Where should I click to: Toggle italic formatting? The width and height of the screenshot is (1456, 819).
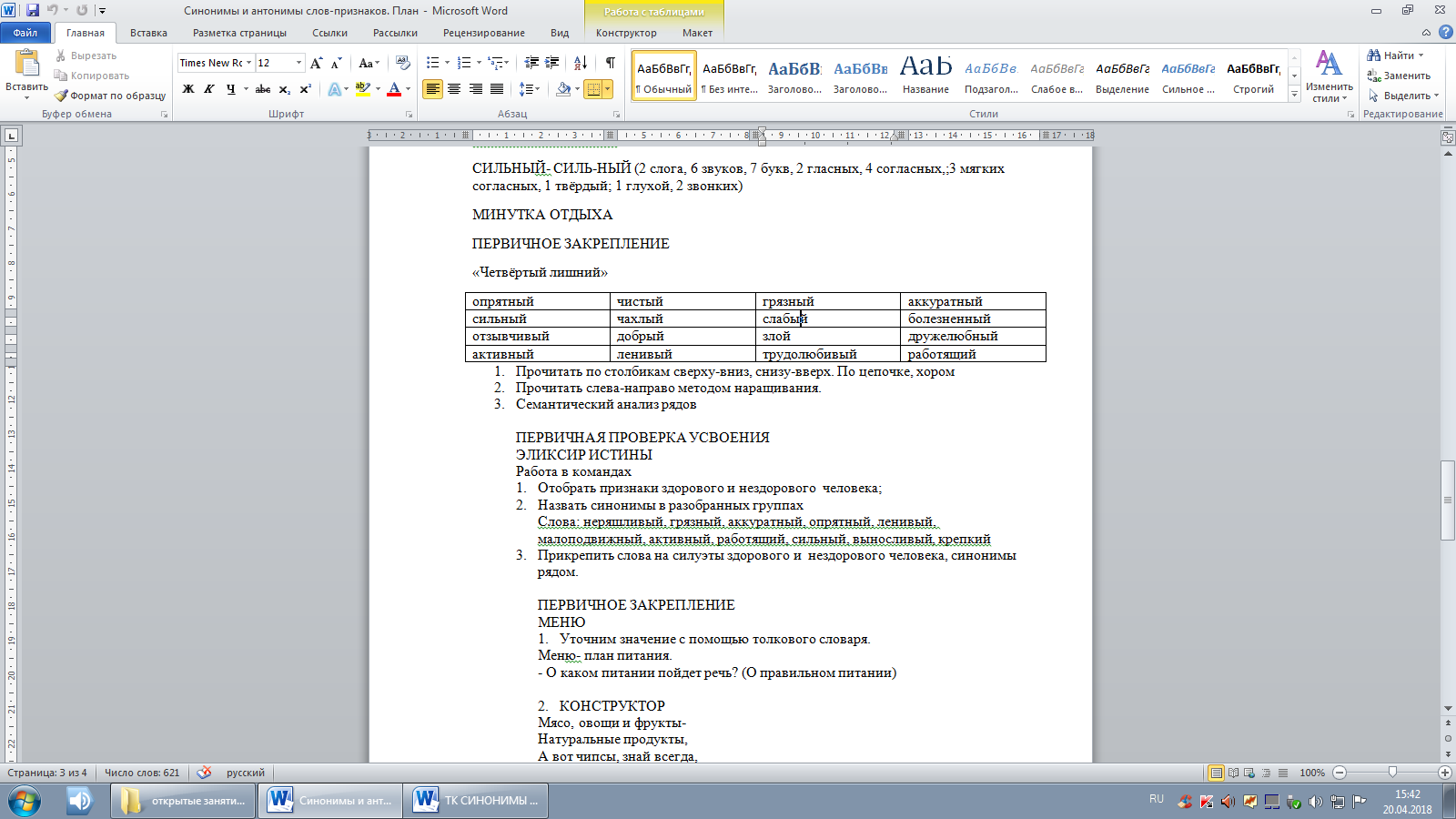coord(209,89)
